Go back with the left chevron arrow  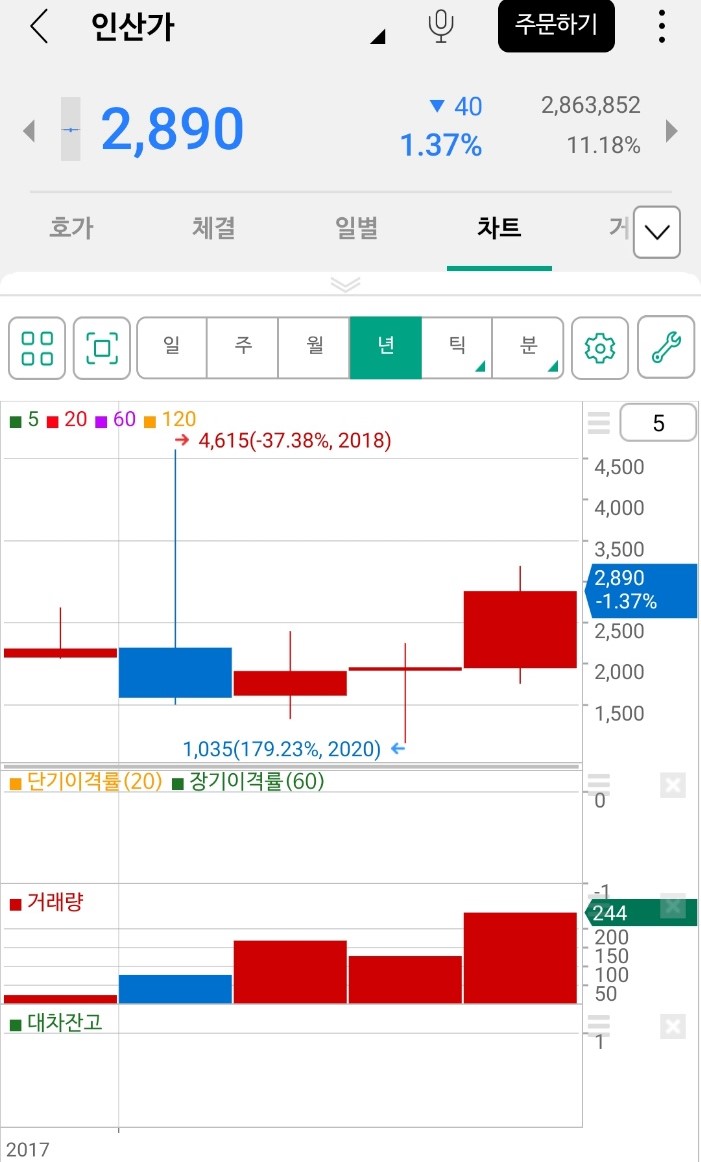coord(39,27)
